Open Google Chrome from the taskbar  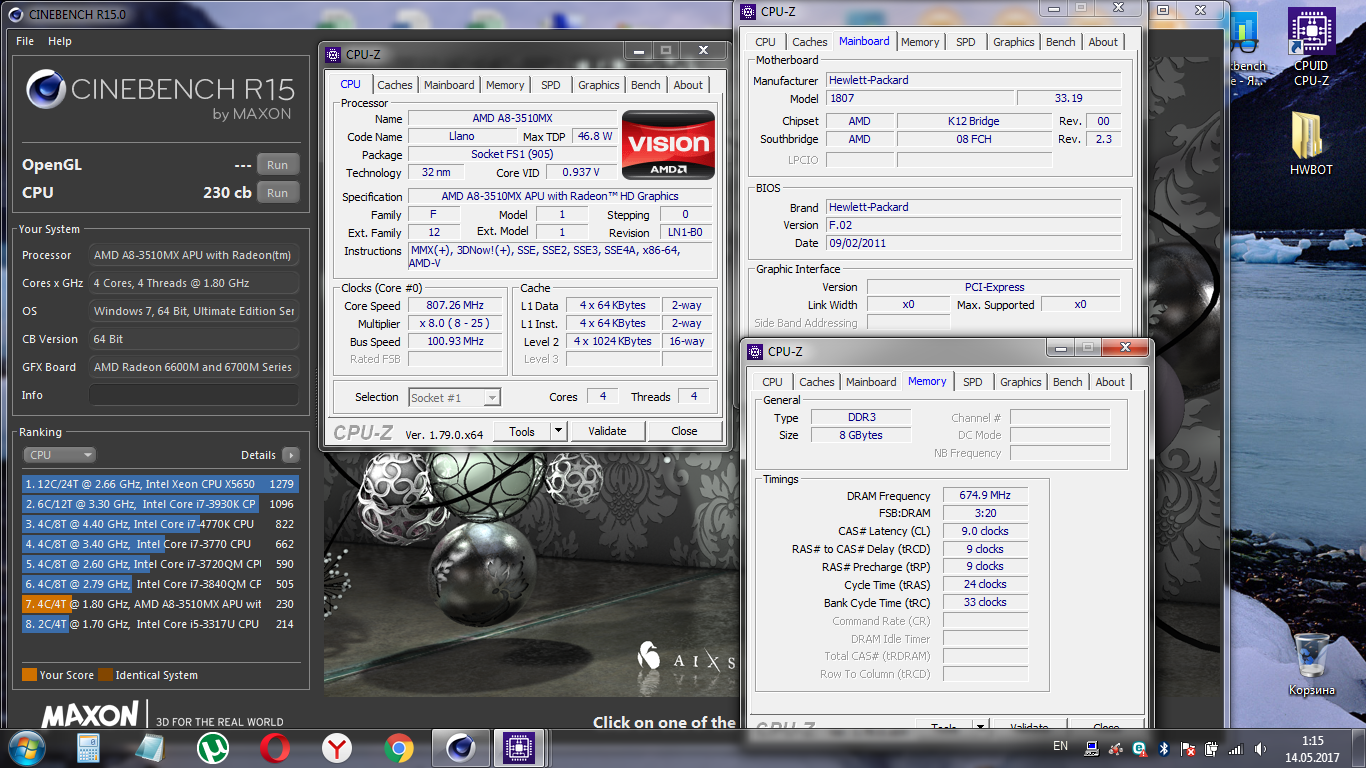[399, 748]
